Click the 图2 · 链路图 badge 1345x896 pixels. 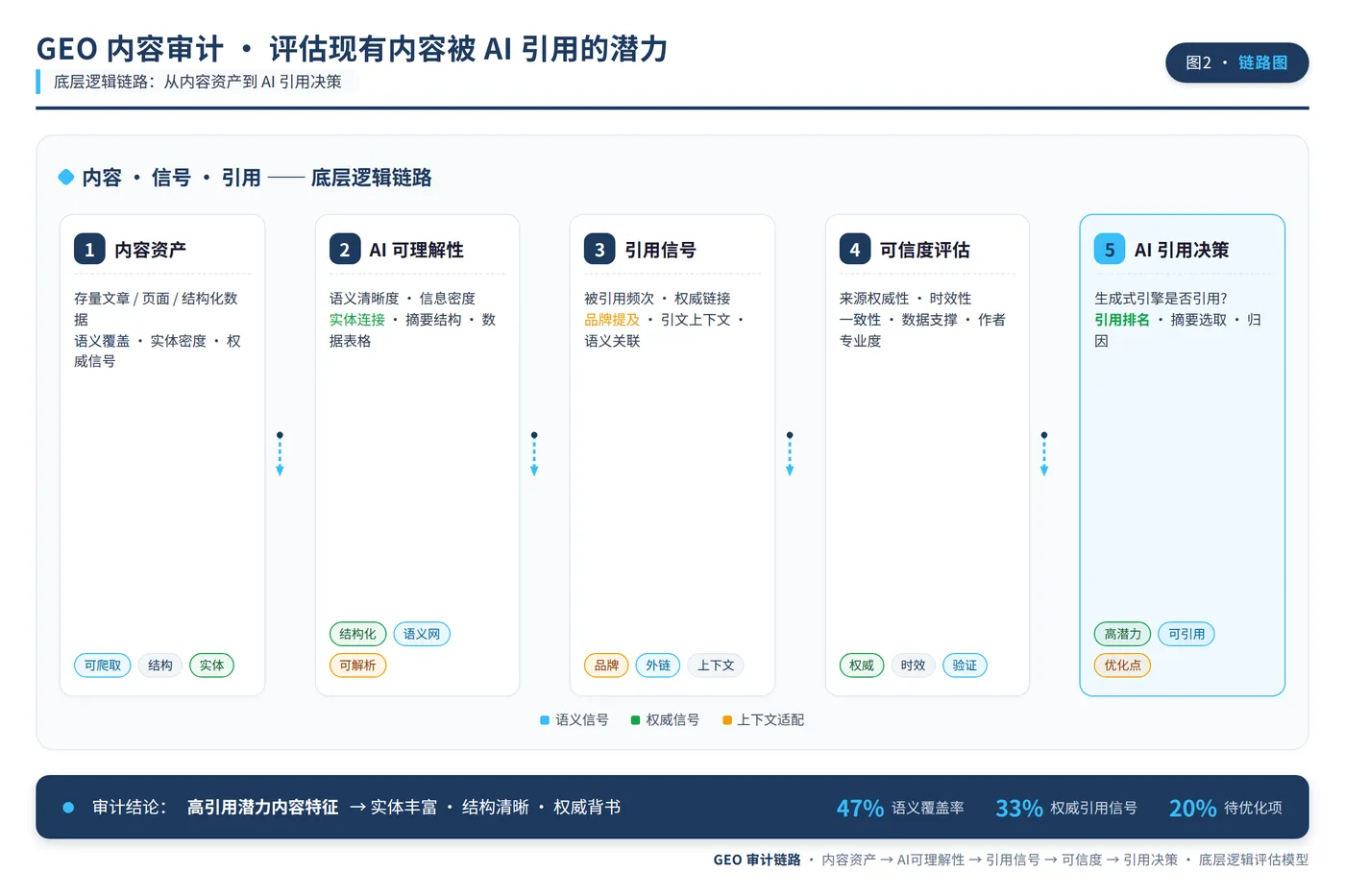[x=1236, y=62]
